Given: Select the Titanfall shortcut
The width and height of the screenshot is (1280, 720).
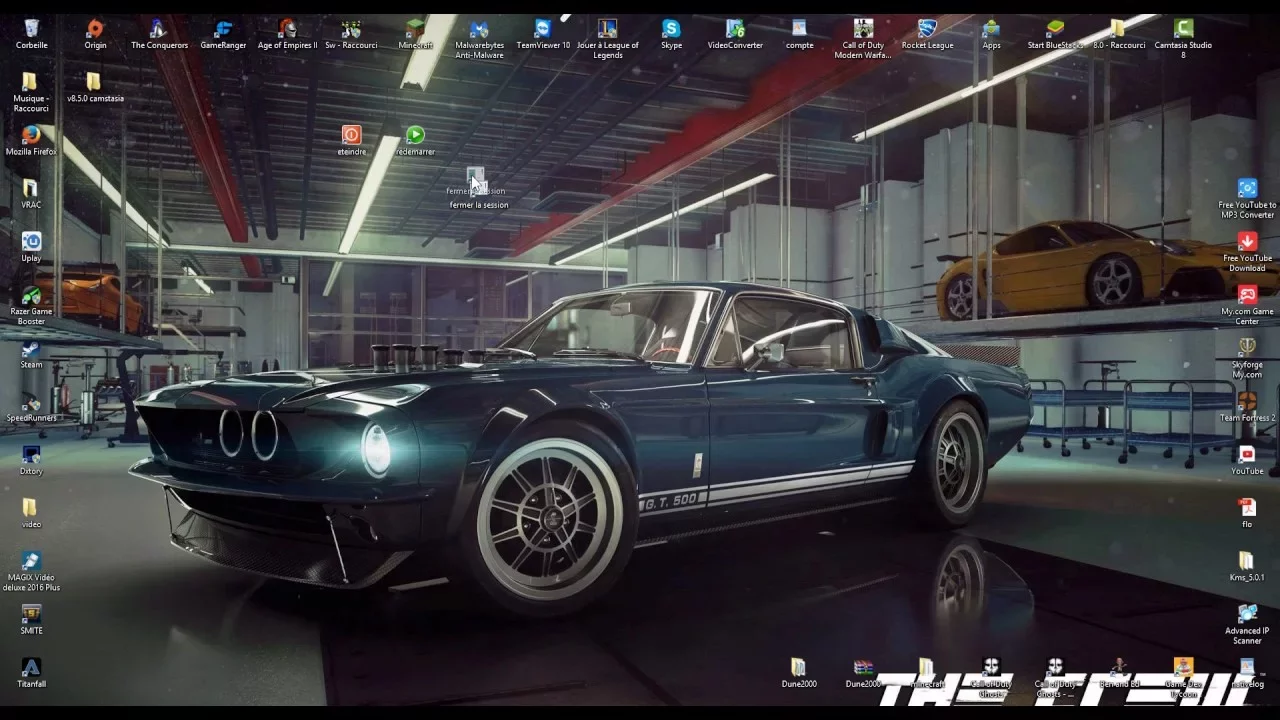Looking at the screenshot, I should (x=31, y=667).
